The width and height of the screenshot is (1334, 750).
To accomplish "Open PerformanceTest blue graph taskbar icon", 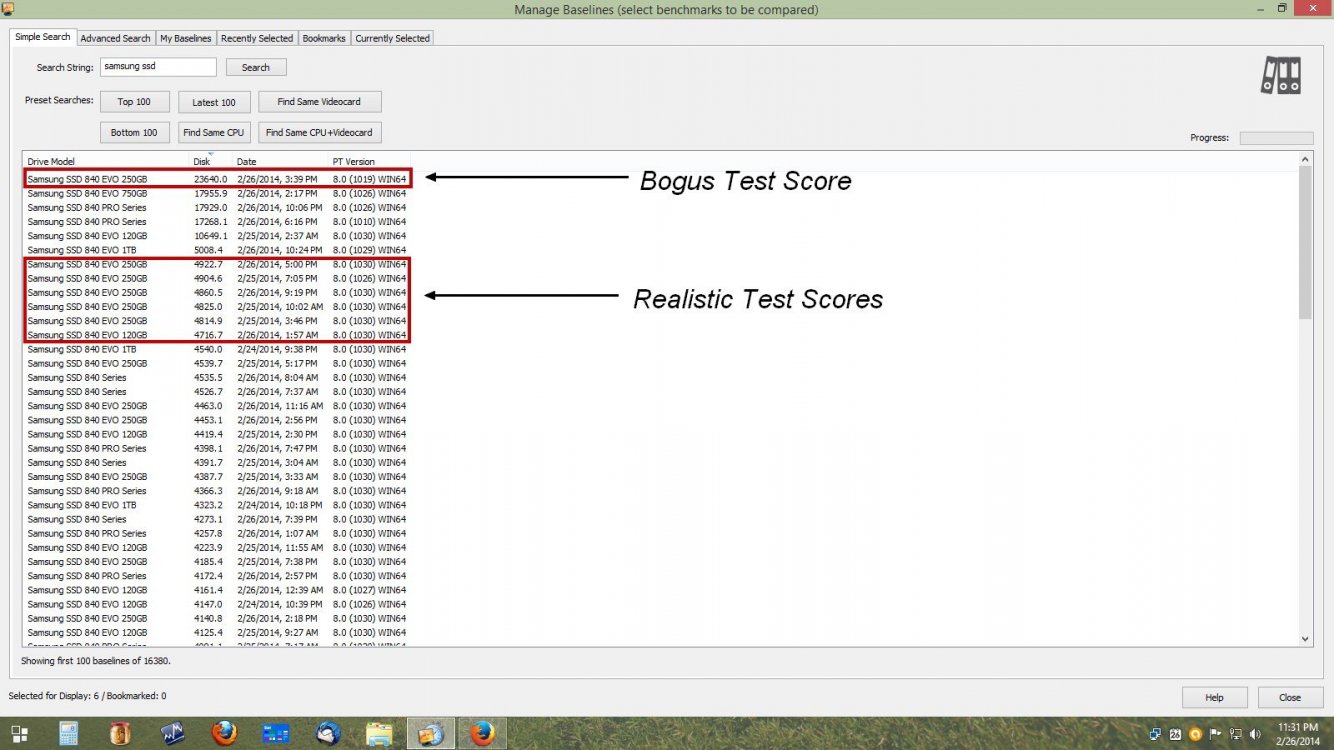I will point(173,733).
